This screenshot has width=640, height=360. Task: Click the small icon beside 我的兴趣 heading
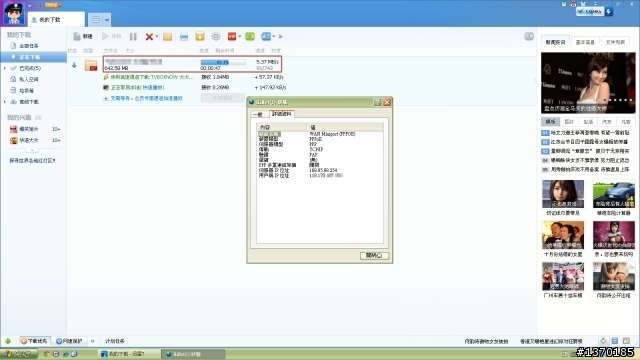38,118
